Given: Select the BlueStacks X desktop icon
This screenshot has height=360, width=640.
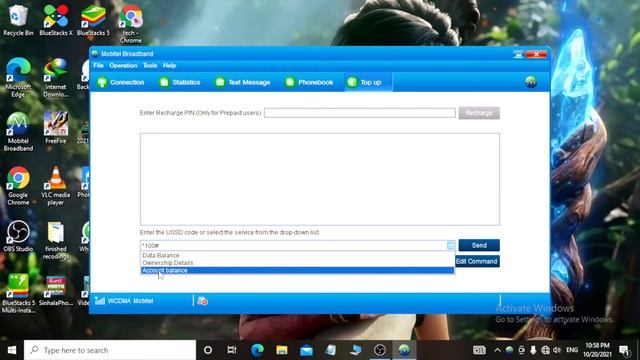Looking at the screenshot, I should coord(56,20).
